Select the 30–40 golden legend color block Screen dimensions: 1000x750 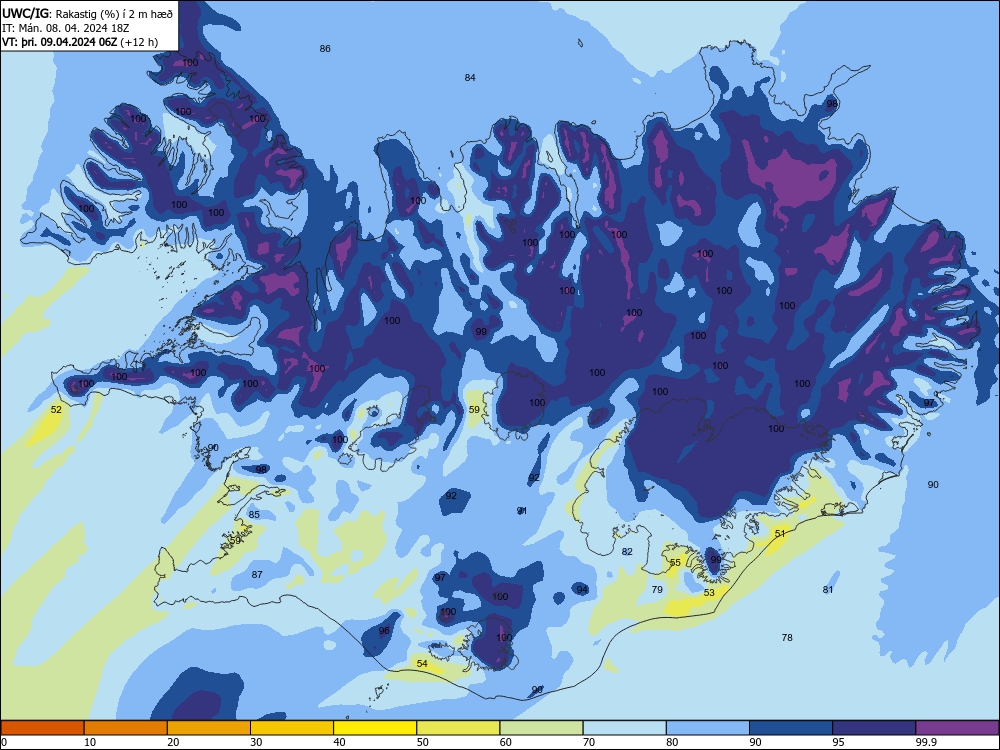point(292,728)
